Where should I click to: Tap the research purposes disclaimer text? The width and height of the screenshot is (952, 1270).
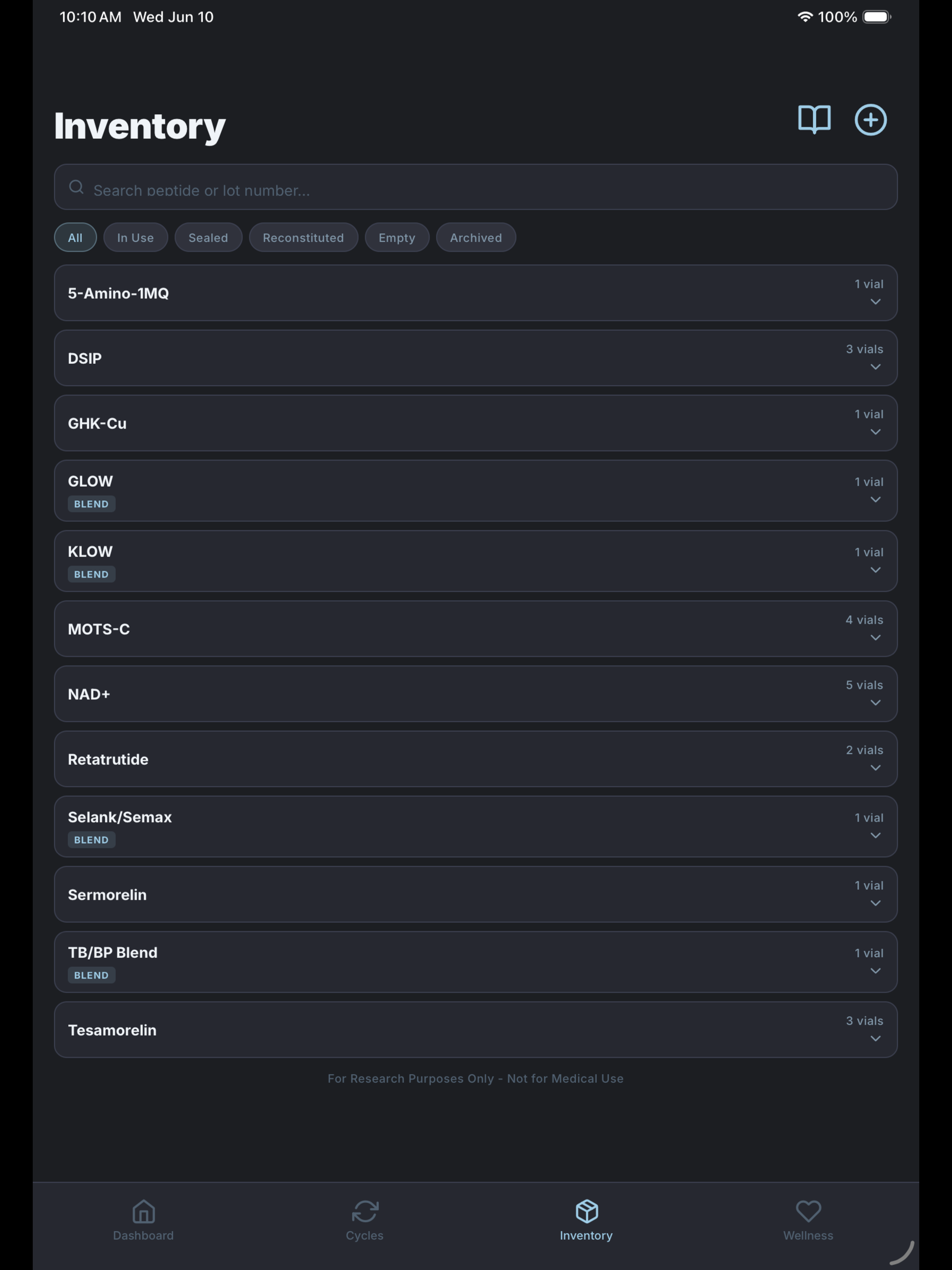(476, 1078)
